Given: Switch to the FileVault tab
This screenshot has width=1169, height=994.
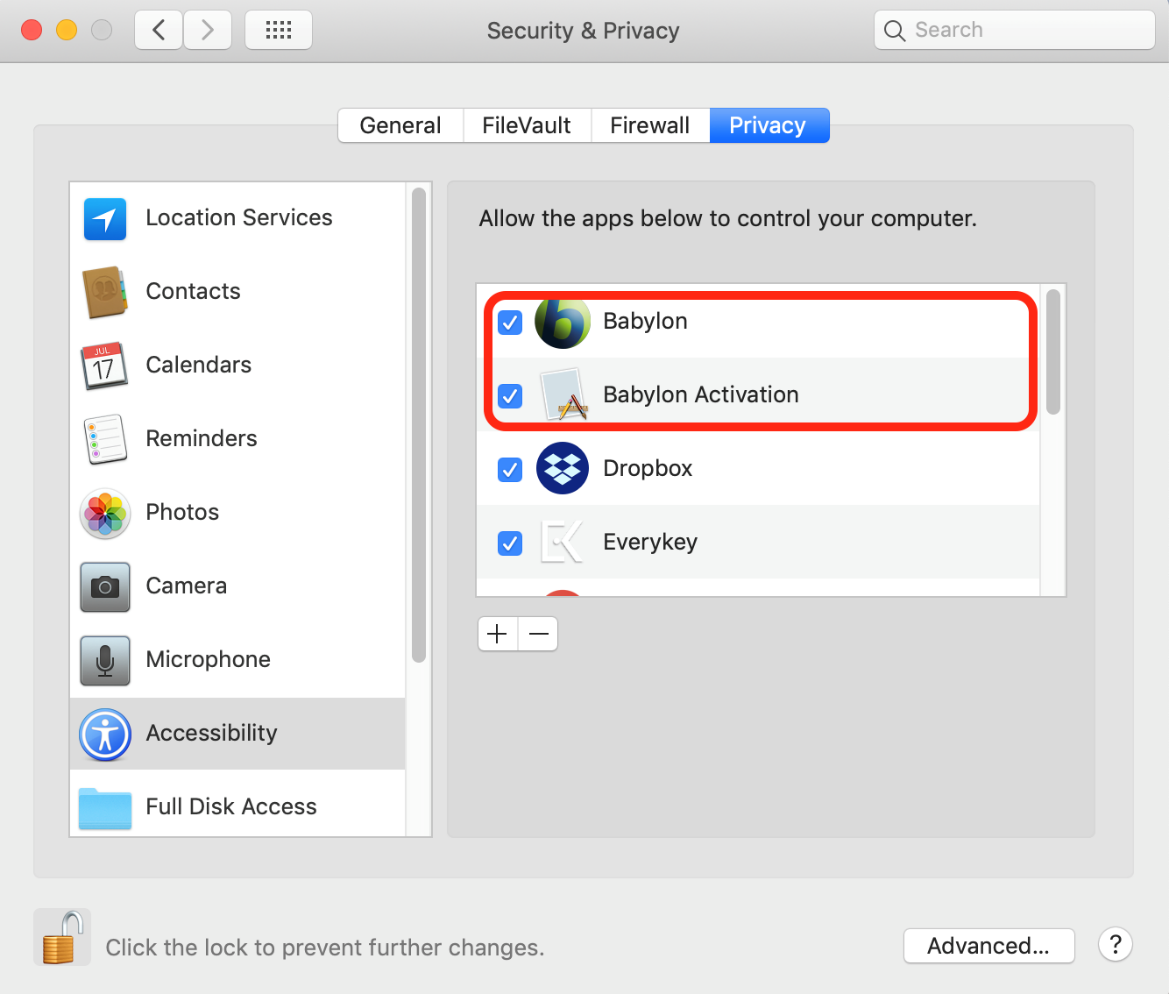Looking at the screenshot, I should [x=526, y=125].
